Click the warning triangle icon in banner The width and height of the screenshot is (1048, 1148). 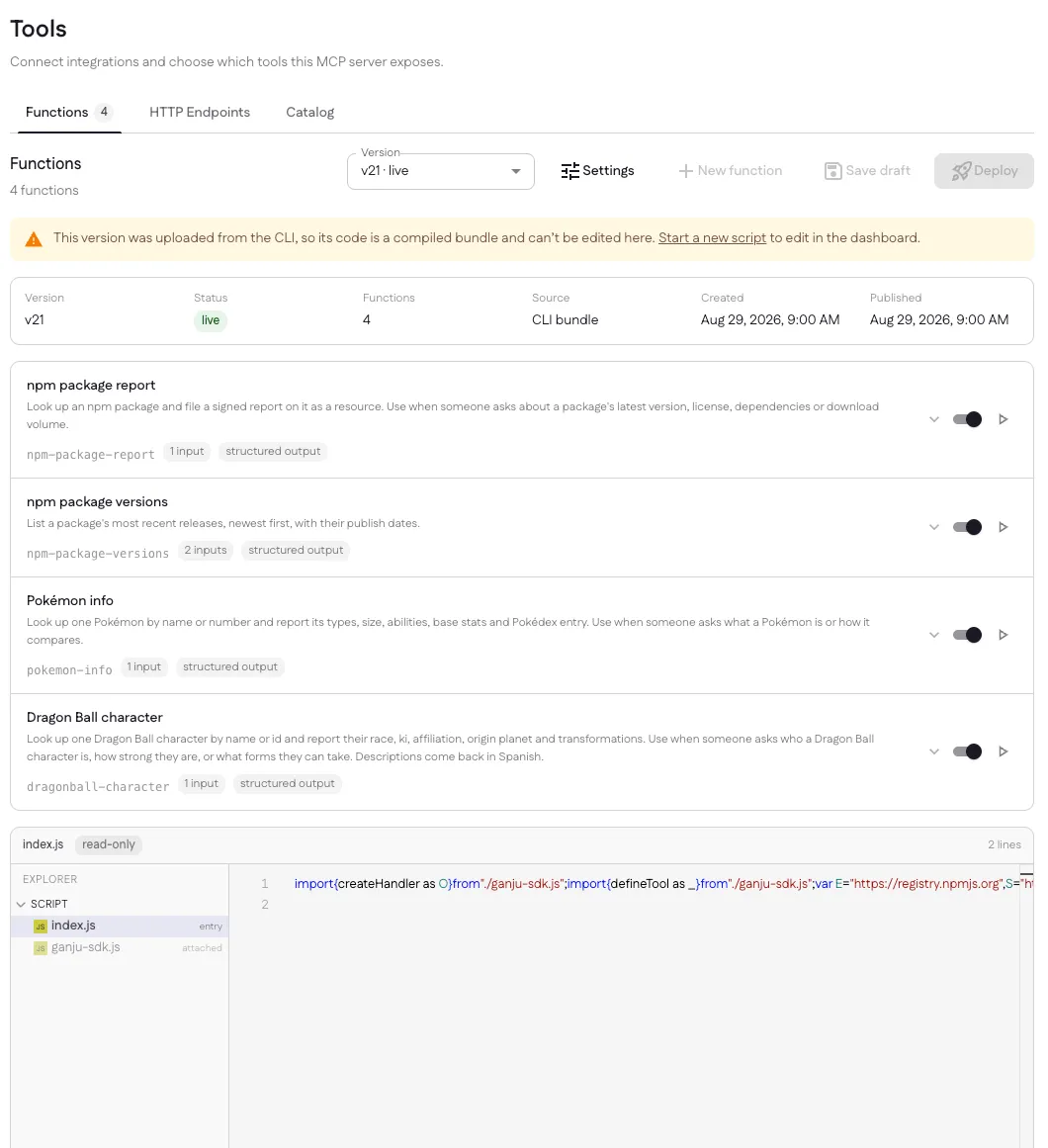34,238
